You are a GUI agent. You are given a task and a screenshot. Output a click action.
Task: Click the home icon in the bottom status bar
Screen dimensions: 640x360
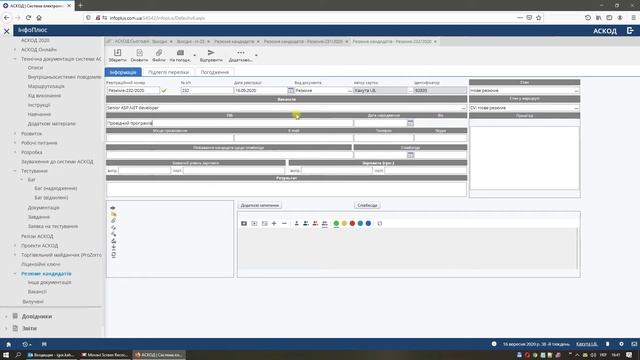coord(9,344)
